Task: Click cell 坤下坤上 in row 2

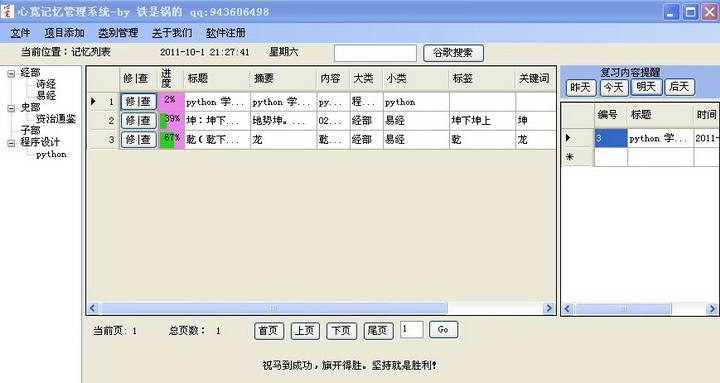Action: click(x=482, y=121)
